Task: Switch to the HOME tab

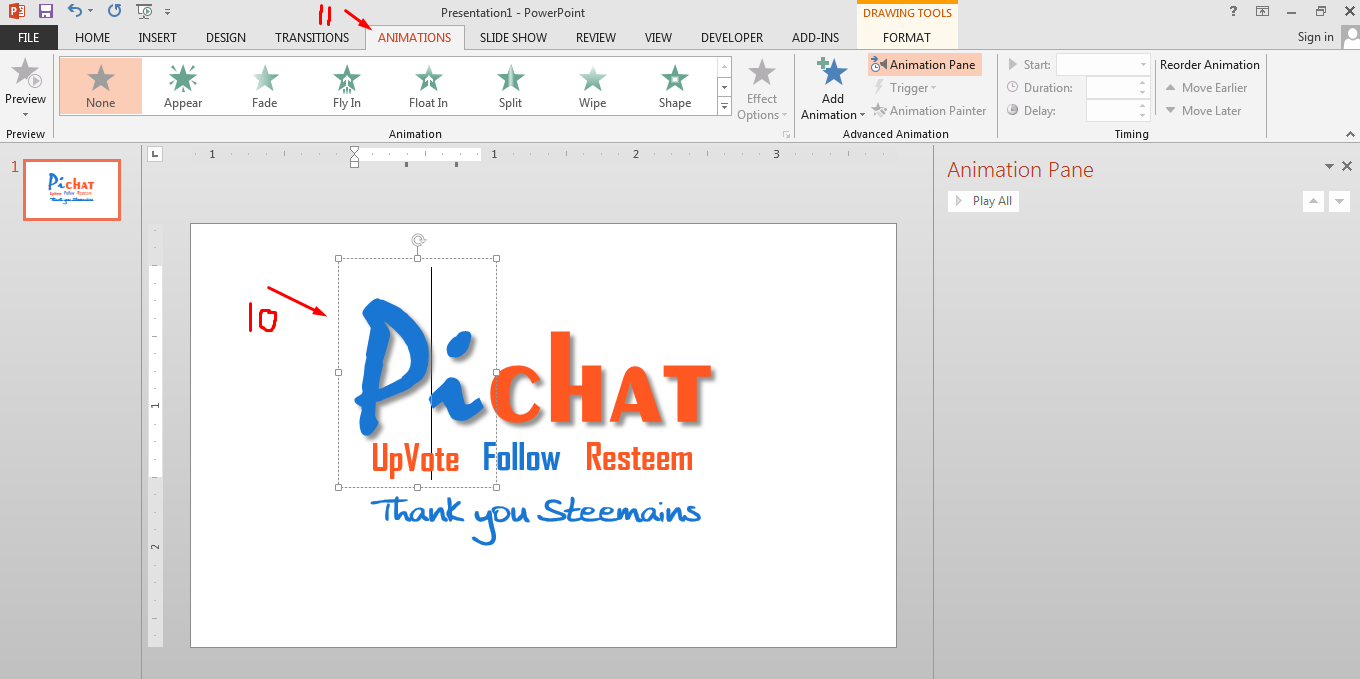Action: pos(93,37)
